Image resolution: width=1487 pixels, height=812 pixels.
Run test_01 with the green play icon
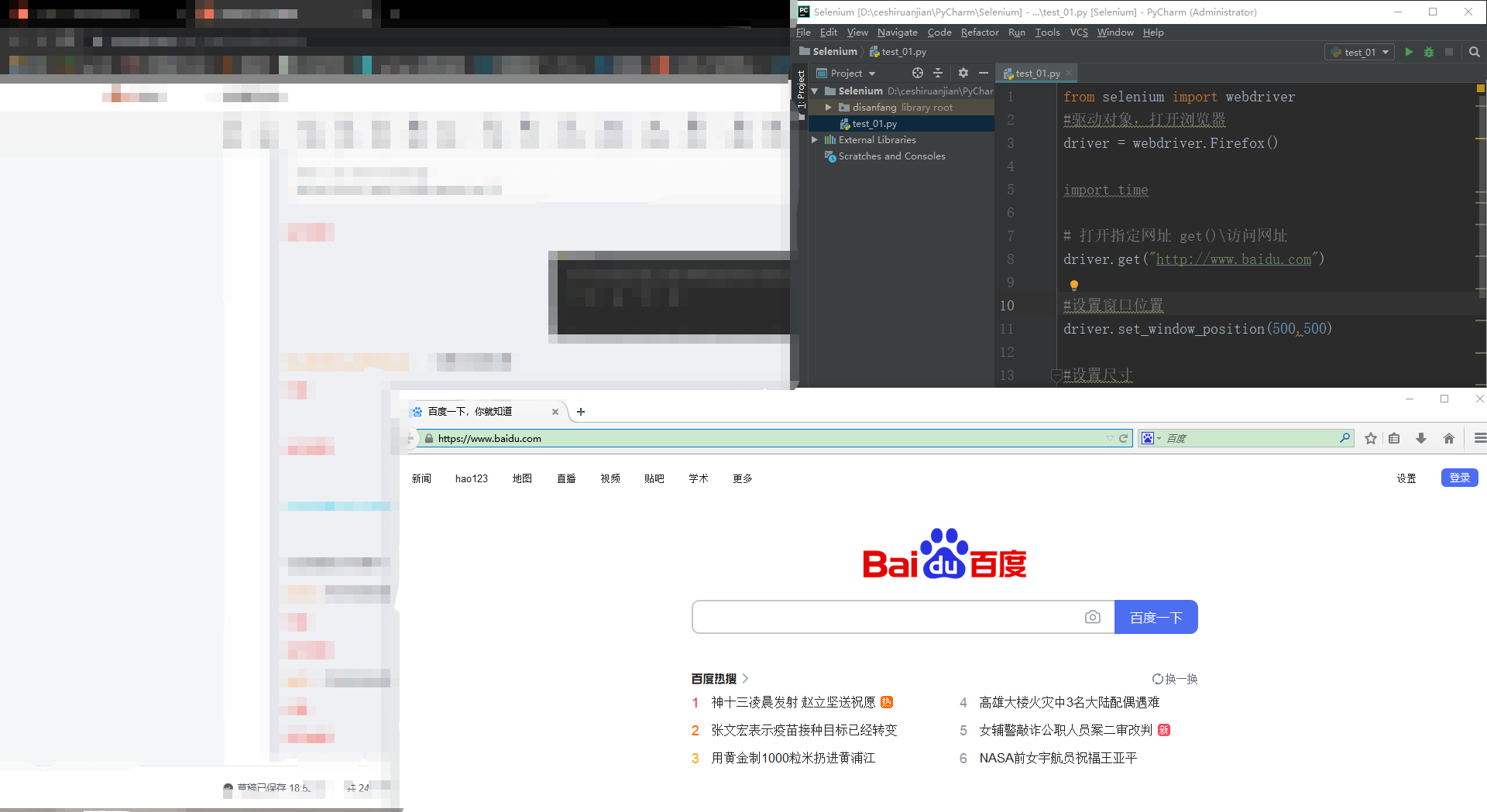click(x=1409, y=52)
